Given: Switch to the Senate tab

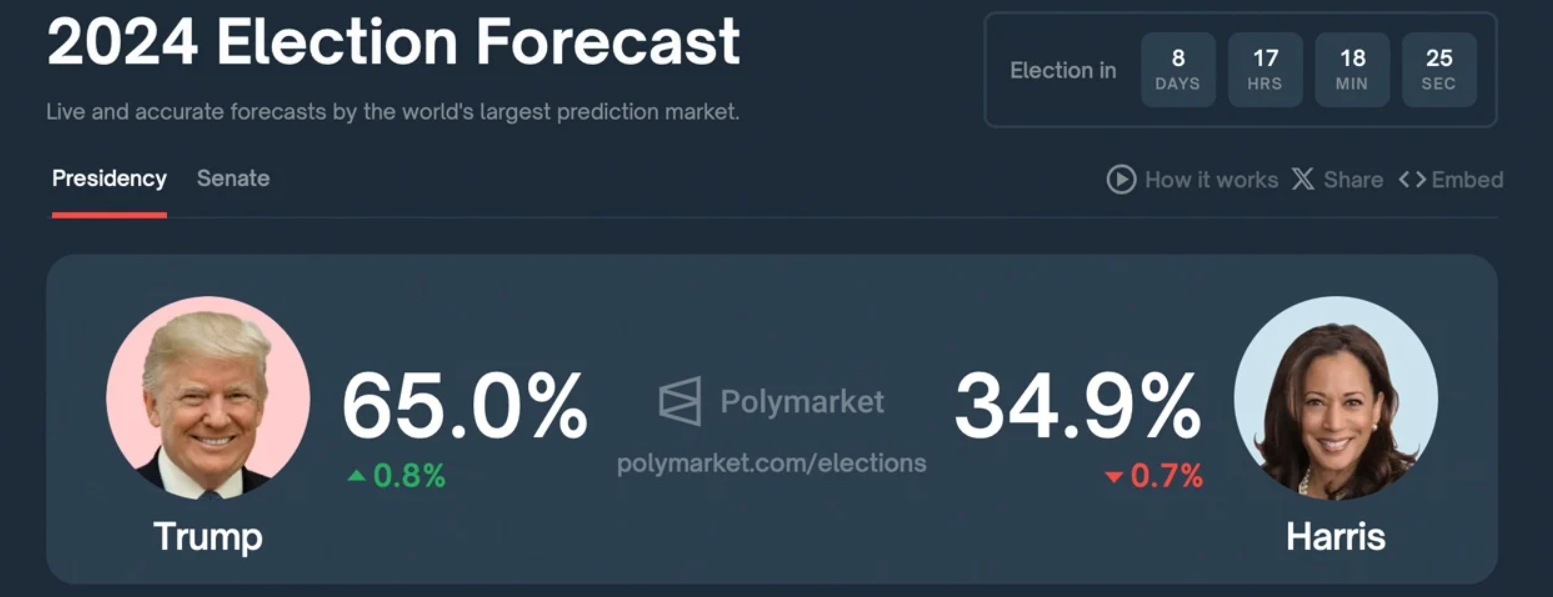Looking at the screenshot, I should 233,179.
